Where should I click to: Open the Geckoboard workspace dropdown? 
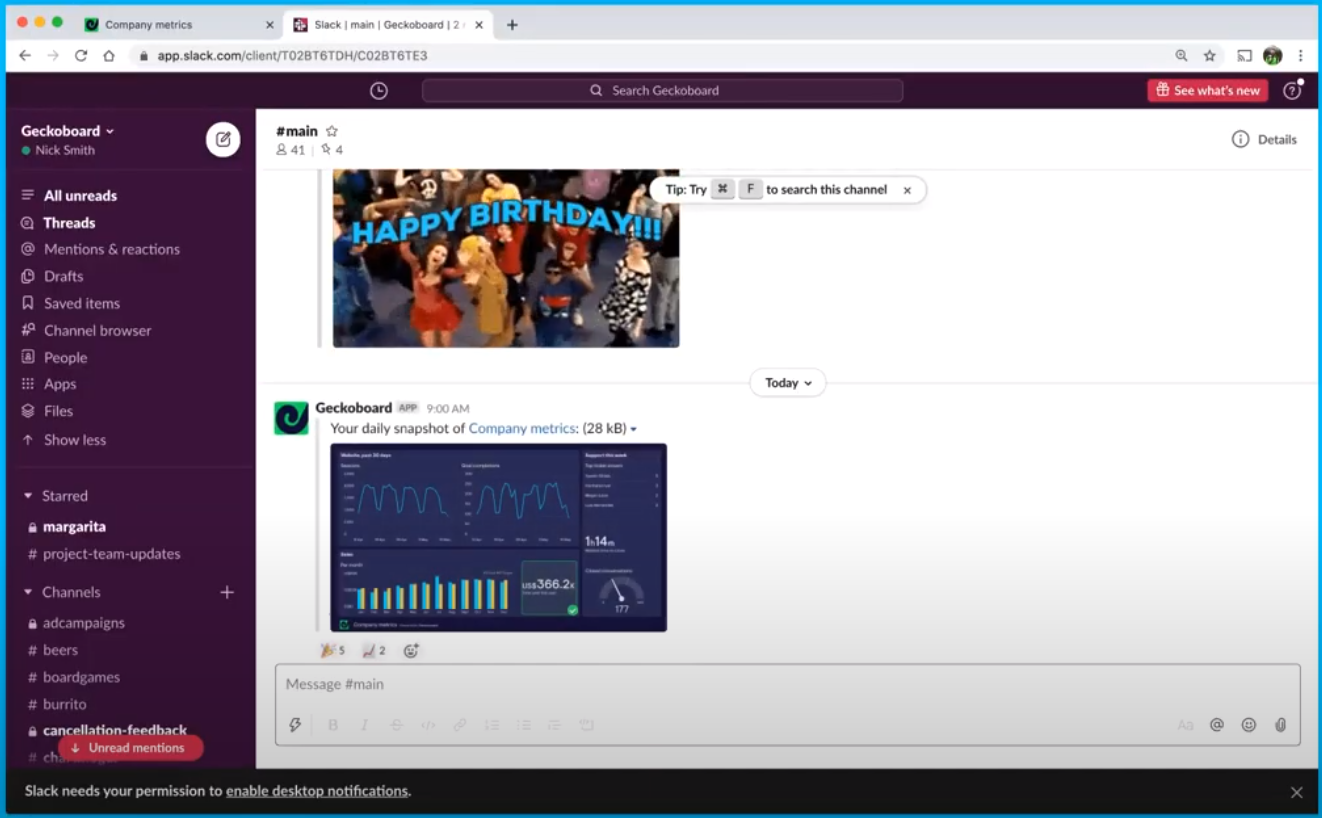point(68,130)
